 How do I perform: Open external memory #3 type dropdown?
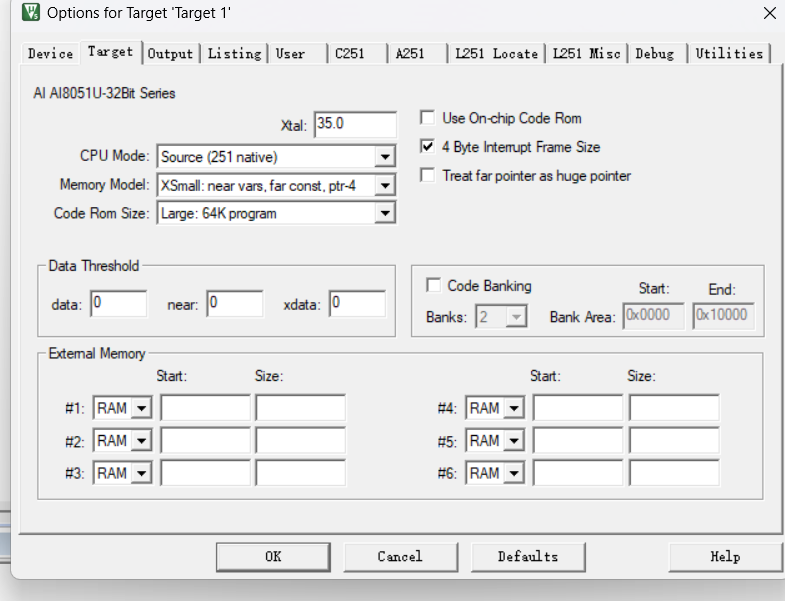[142, 473]
